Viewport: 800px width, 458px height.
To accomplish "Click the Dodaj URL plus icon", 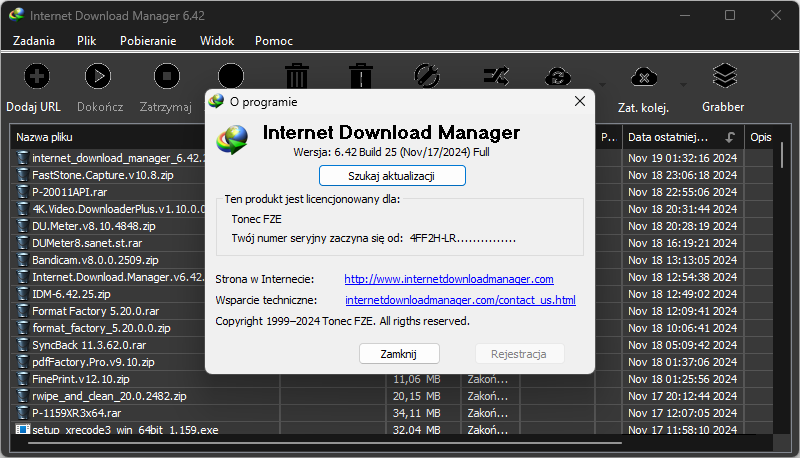I will pyautogui.click(x=37, y=77).
